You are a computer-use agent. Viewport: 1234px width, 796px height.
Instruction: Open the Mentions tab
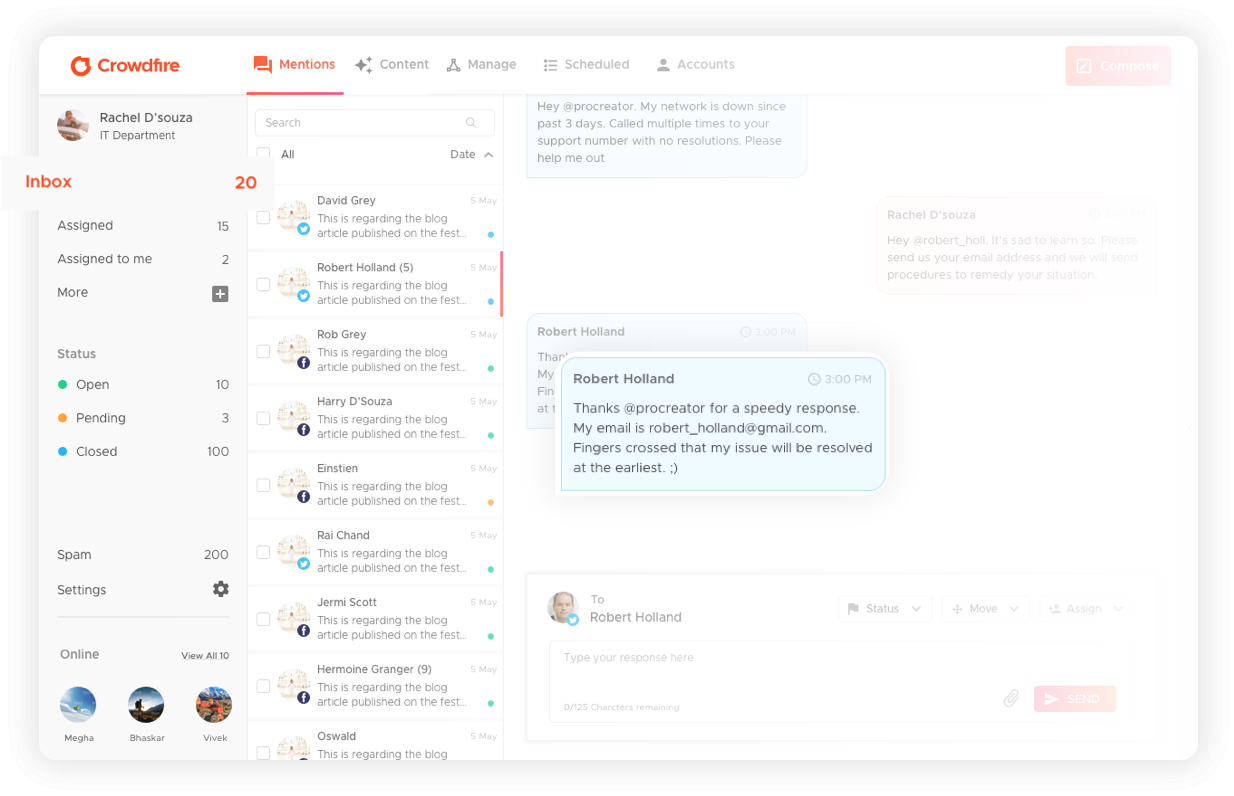pos(295,64)
